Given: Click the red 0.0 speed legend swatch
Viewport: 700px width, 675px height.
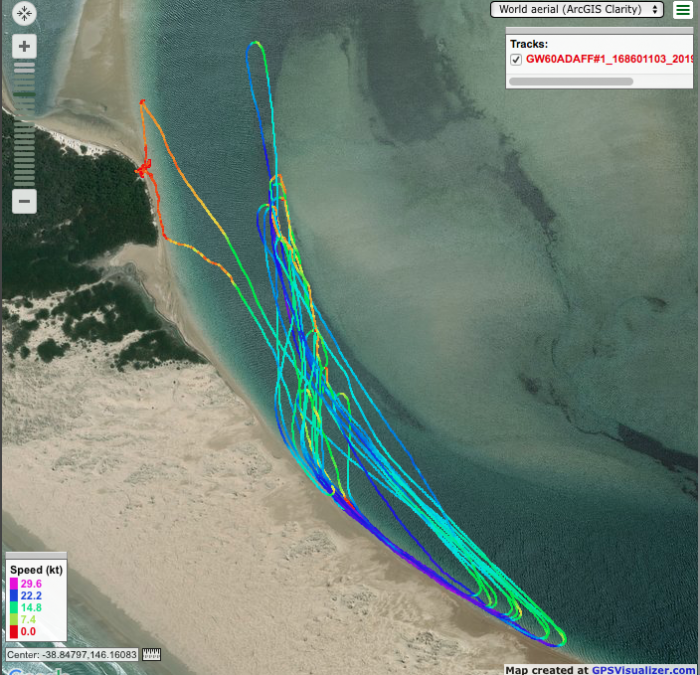Looking at the screenshot, I should (x=14, y=632).
